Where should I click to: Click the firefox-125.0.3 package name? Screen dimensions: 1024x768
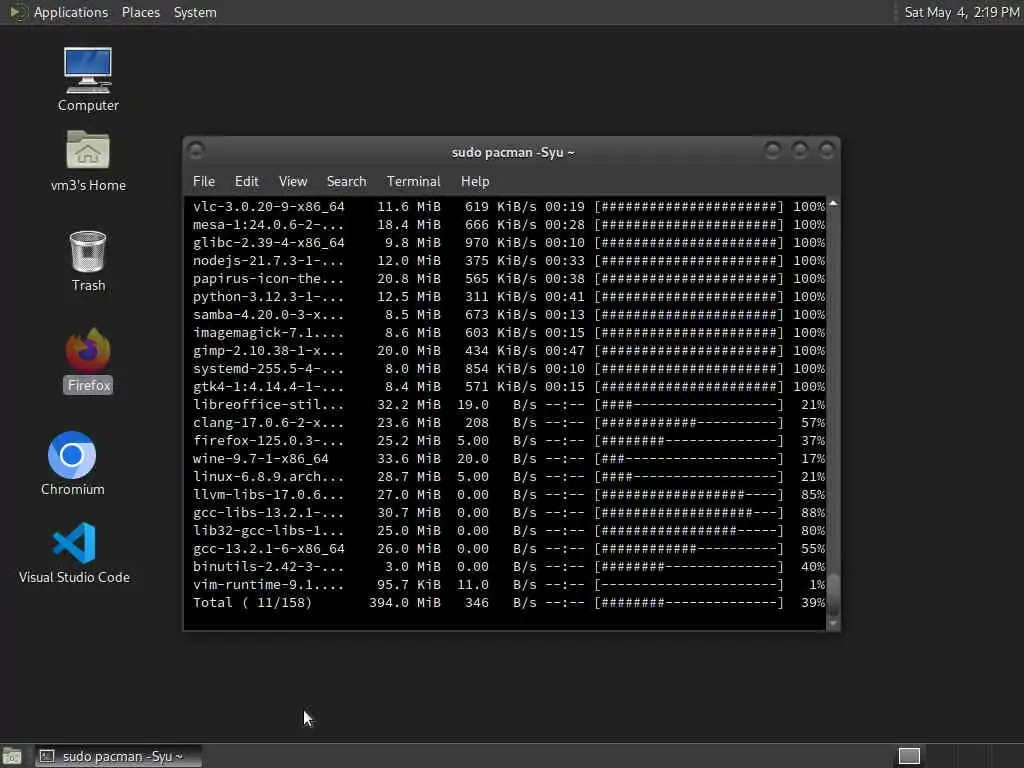tap(268, 441)
